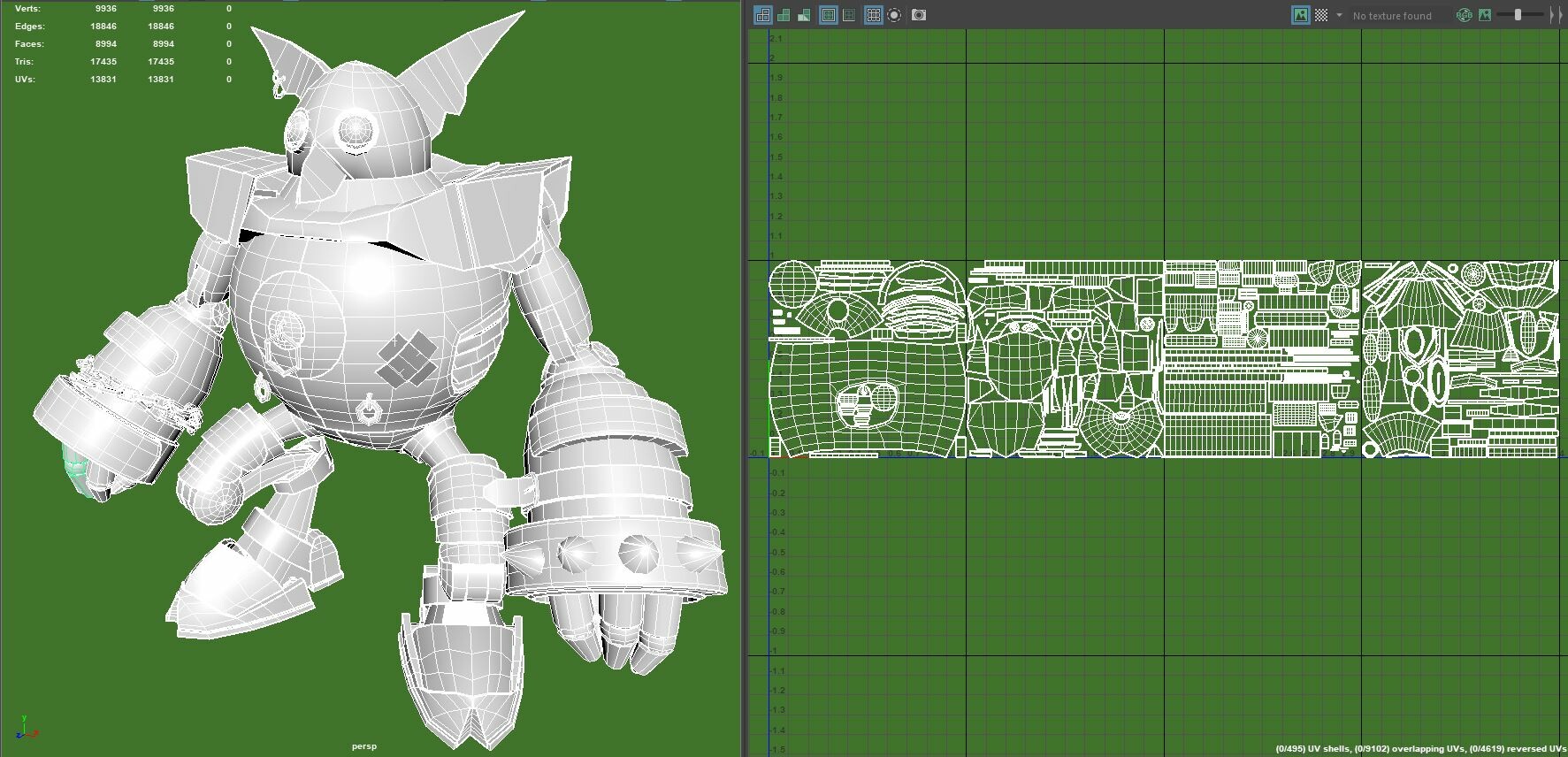The height and width of the screenshot is (757, 1568).
Task: Adjust the image dimming slider handle
Action: coord(1518,15)
